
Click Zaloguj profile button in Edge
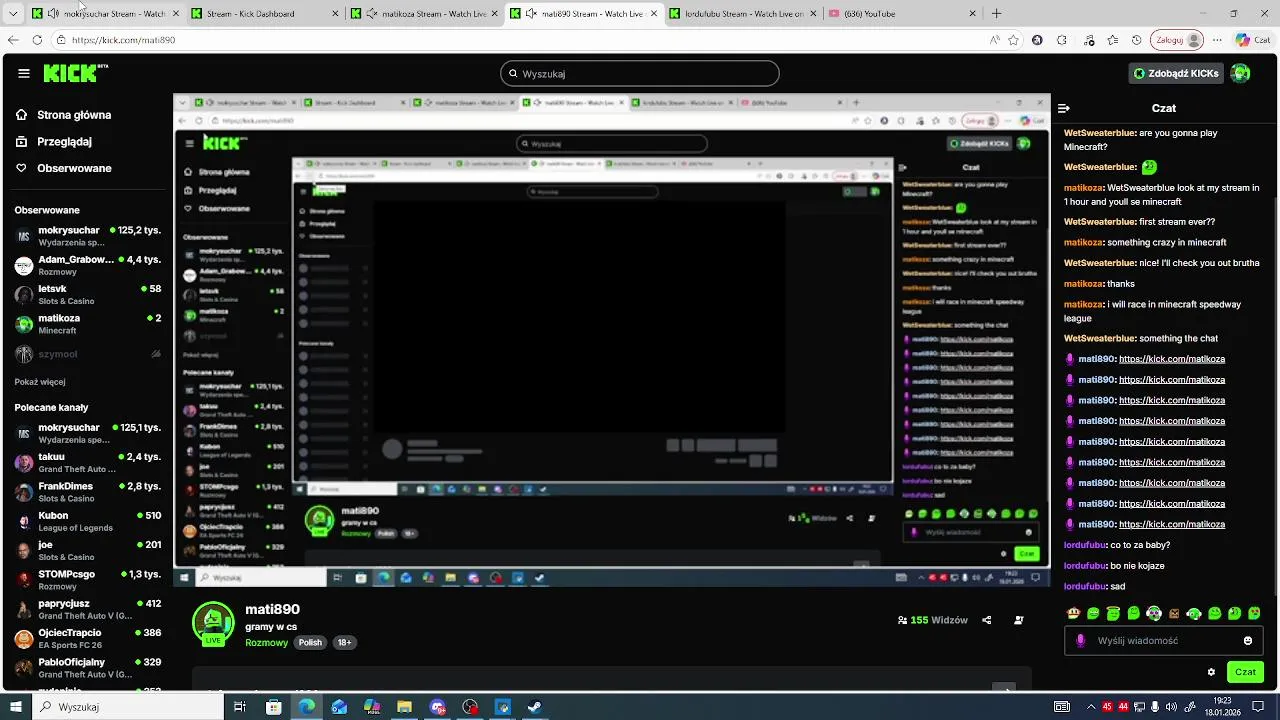(x=1177, y=40)
